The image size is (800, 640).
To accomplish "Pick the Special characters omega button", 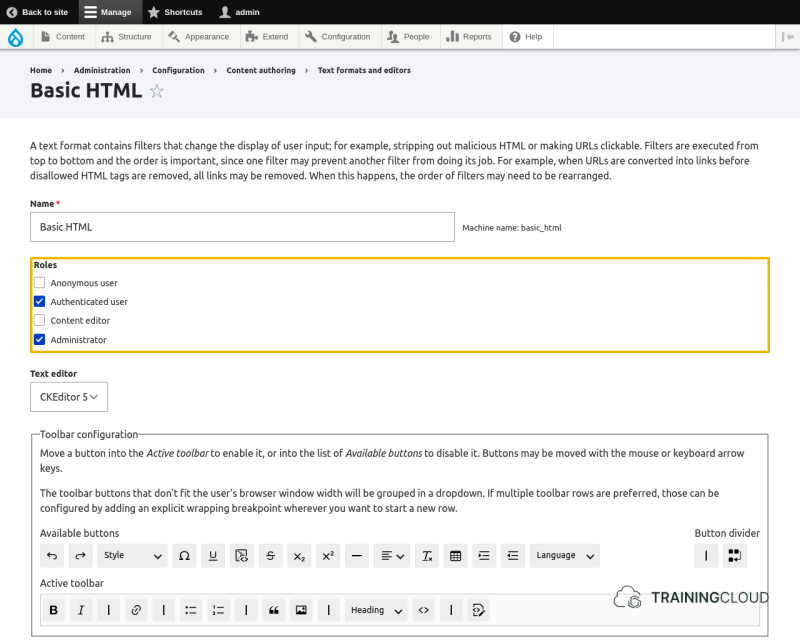I will point(184,555).
